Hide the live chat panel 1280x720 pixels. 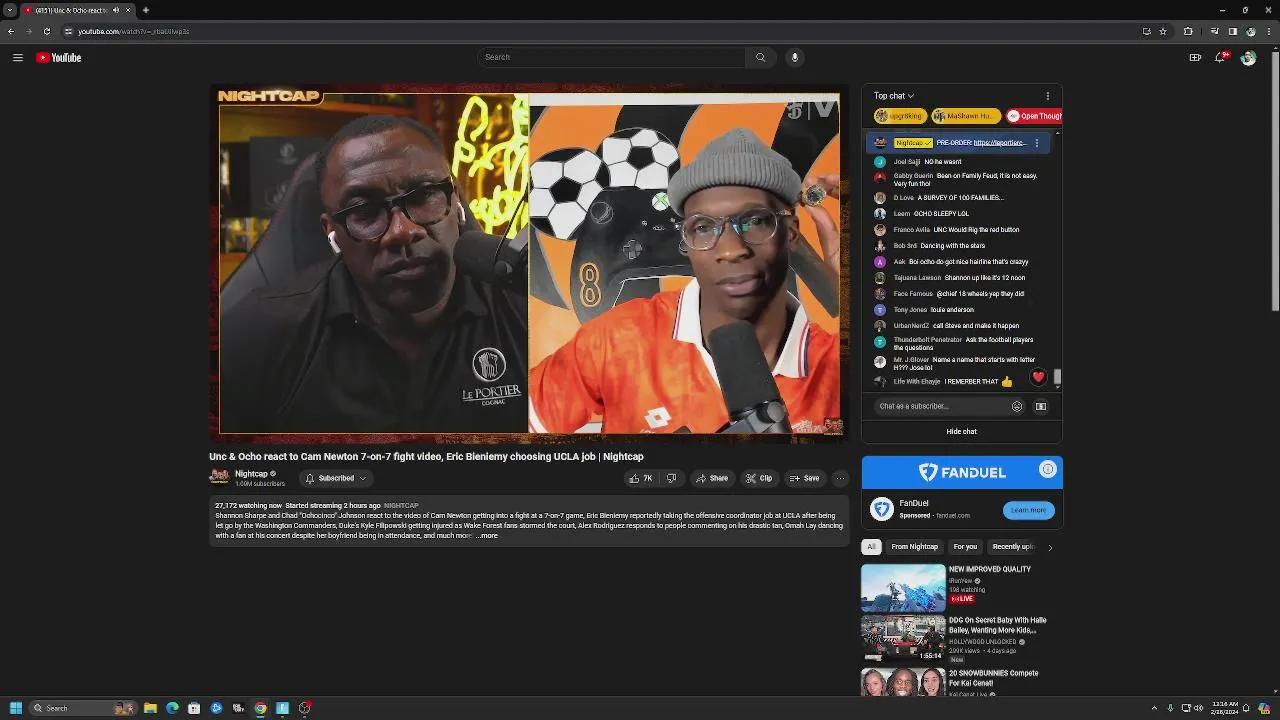coord(962,432)
